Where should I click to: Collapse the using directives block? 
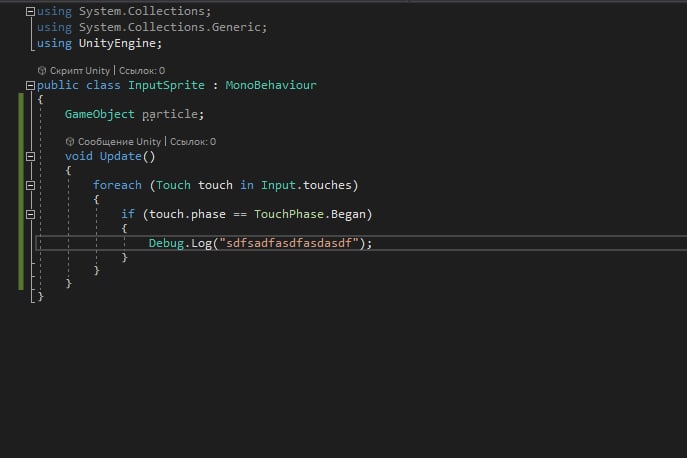(30, 11)
